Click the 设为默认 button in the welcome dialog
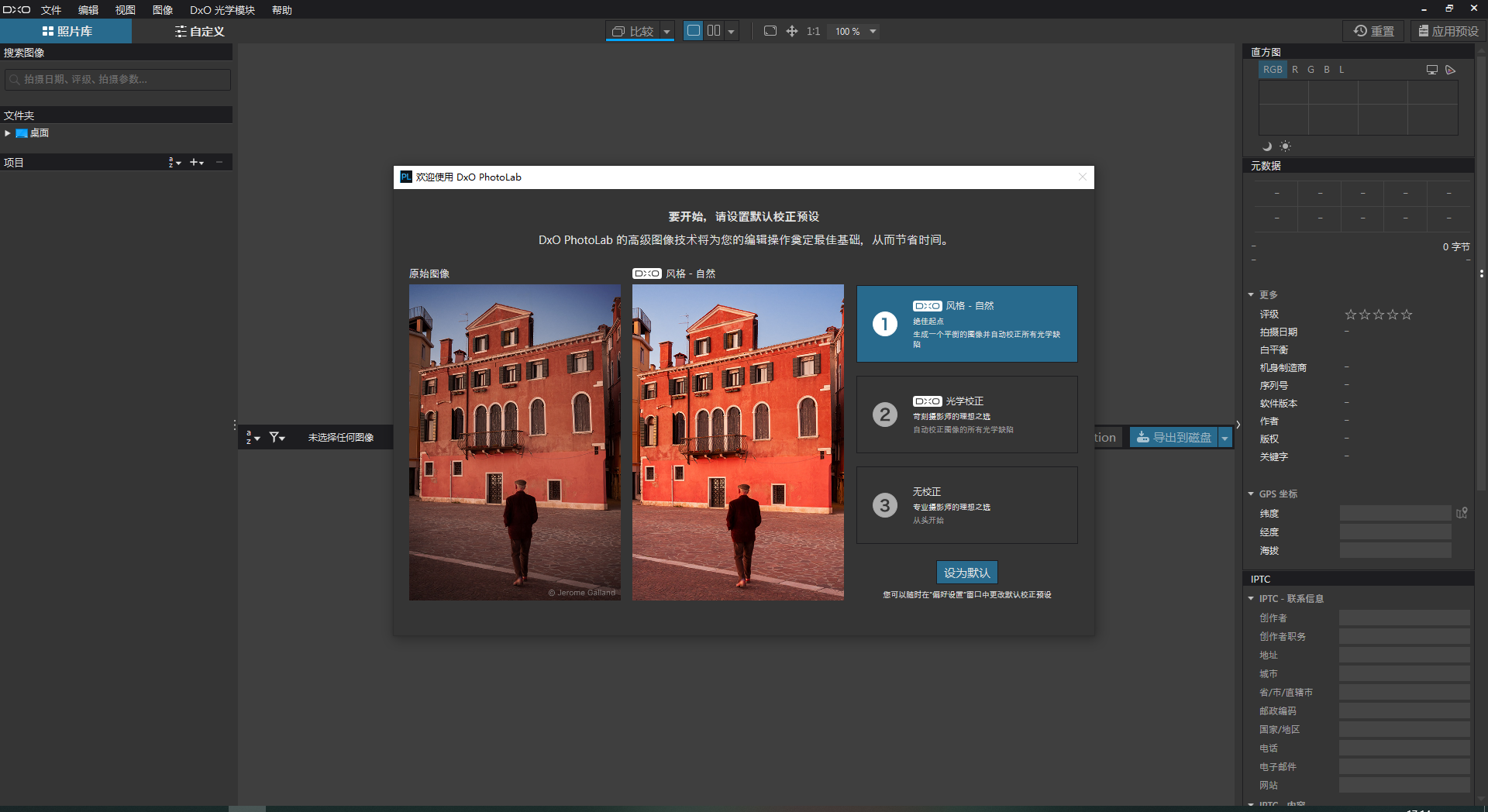 (x=966, y=572)
